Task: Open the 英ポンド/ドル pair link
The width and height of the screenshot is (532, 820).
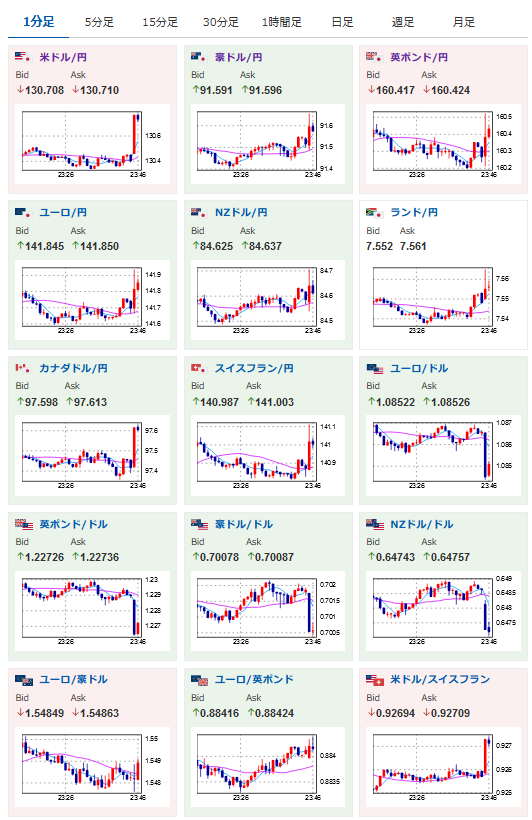Action: pyautogui.click(x=74, y=524)
